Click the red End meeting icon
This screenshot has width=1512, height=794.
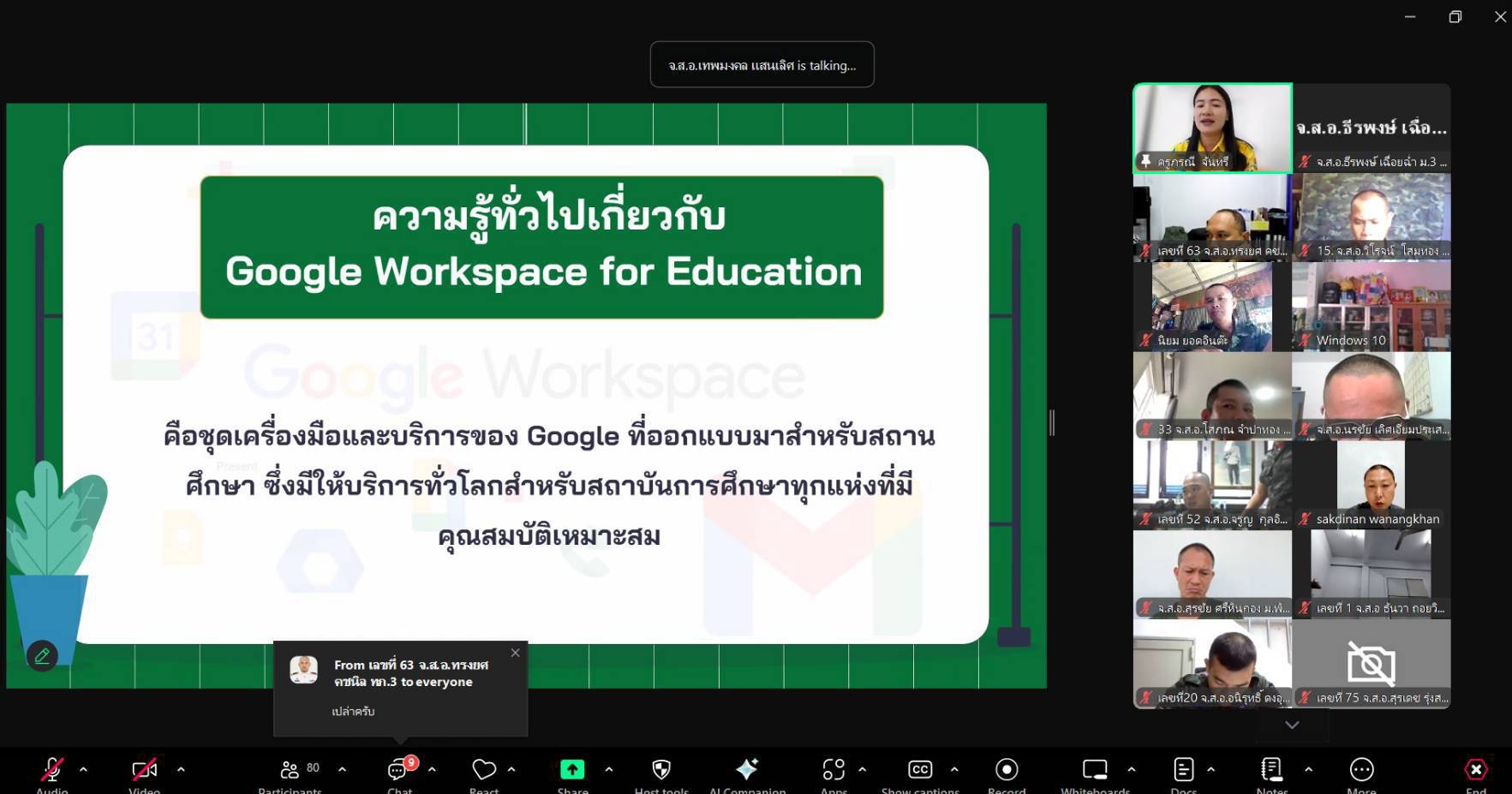[x=1476, y=769]
